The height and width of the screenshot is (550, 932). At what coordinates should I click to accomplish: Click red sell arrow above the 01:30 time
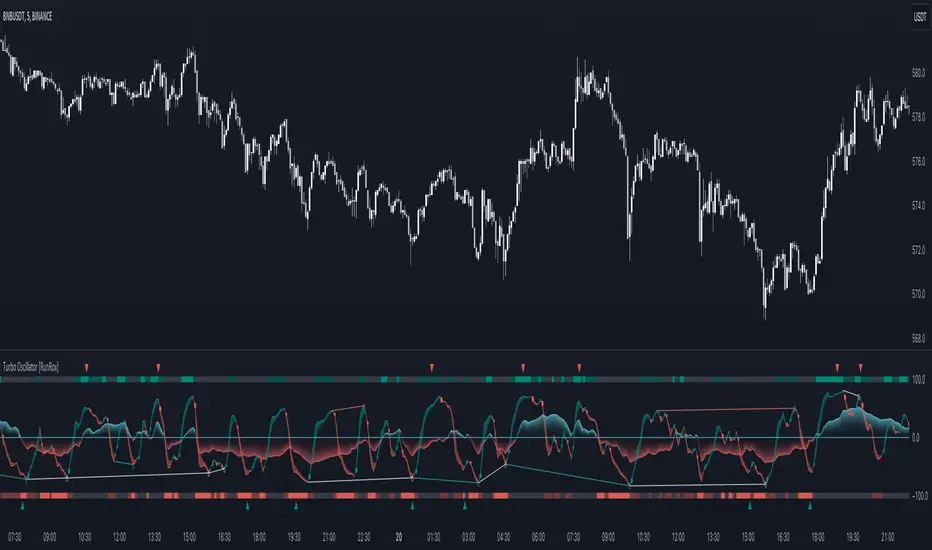point(432,368)
